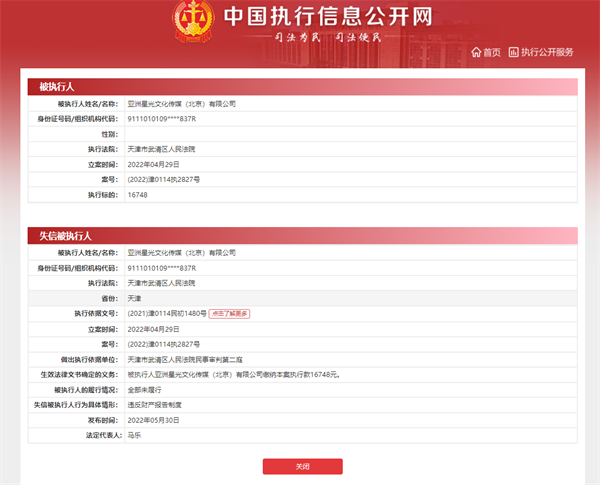
Task: Select the 16748 执行标的 value
Action: pos(137,195)
